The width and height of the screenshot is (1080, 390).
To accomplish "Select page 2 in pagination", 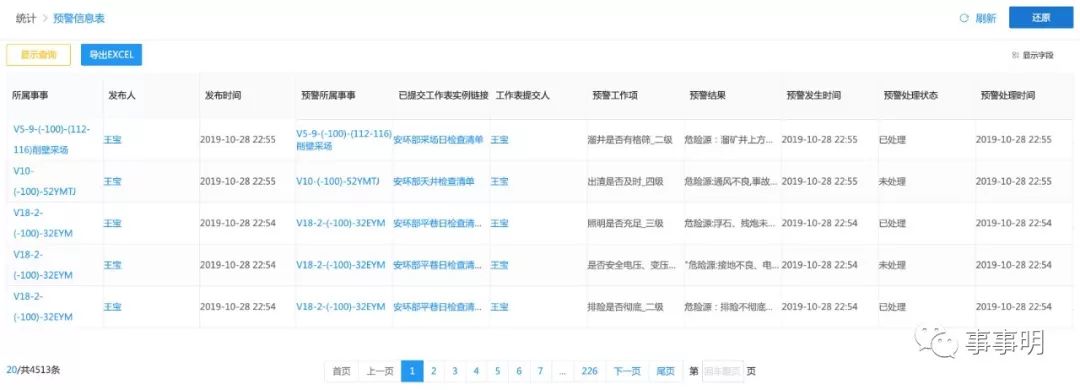I will [x=433, y=371].
